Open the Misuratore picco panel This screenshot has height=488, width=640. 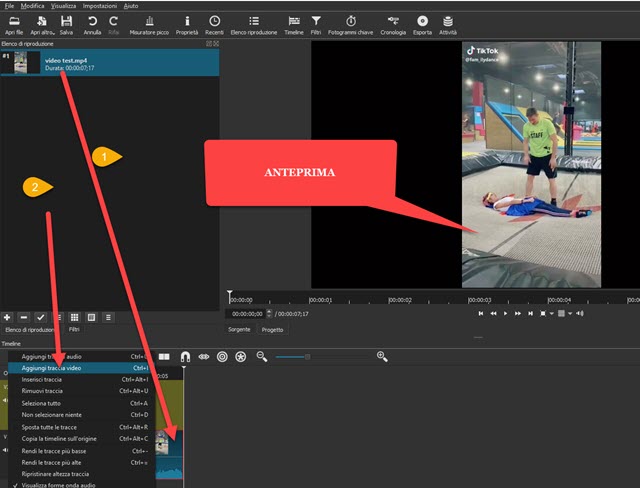click(149, 25)
